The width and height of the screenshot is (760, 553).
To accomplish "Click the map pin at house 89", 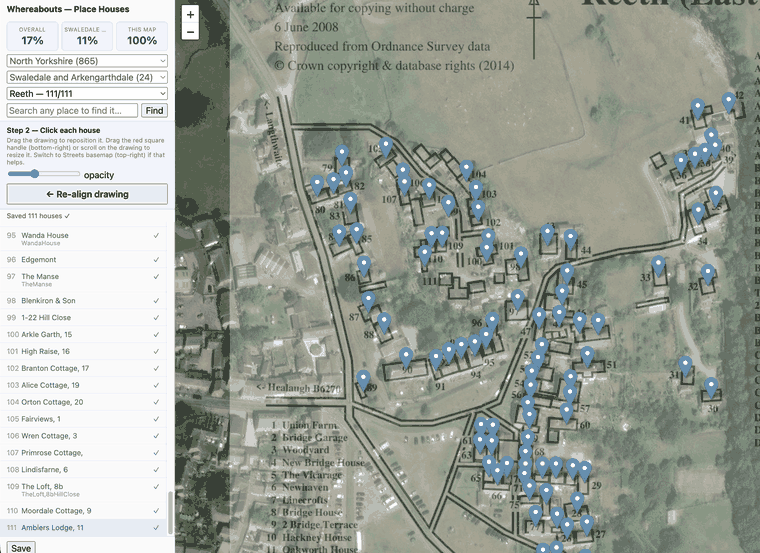I will 364,380.
